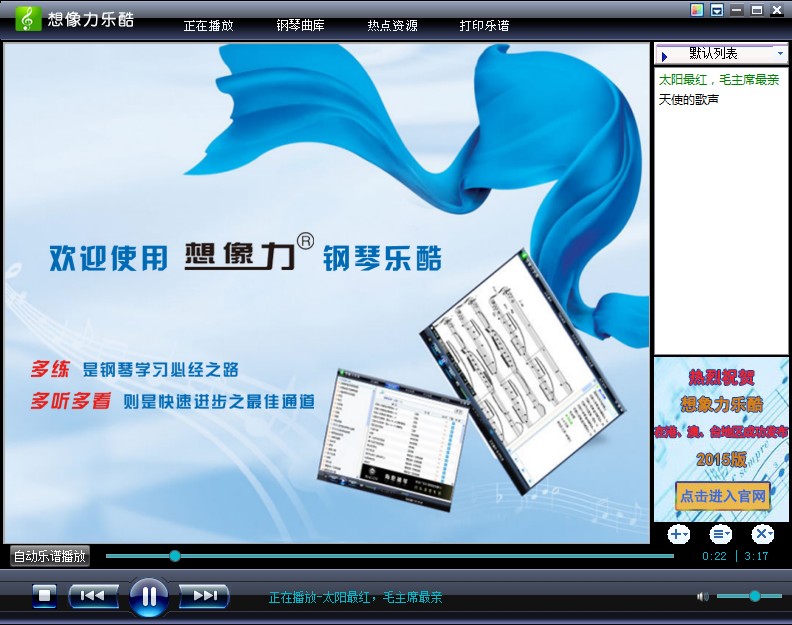The width and height of the screenshot is (792, 625).
Task: Open the playlist list-options menu
Action: click(720, 534)
